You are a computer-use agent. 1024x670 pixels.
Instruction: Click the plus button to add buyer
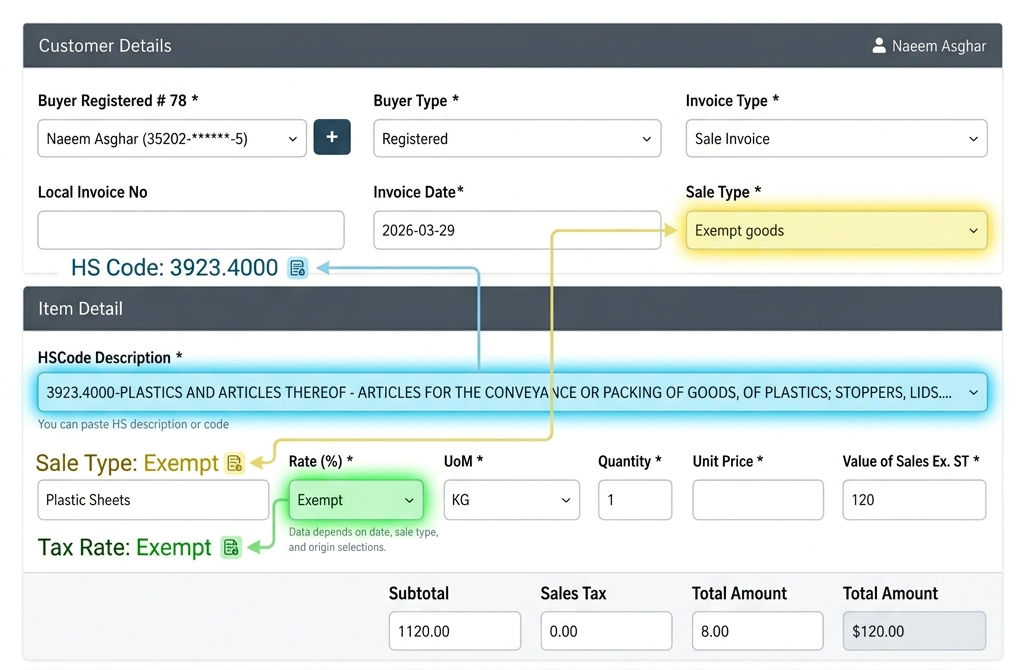(332, 137)
